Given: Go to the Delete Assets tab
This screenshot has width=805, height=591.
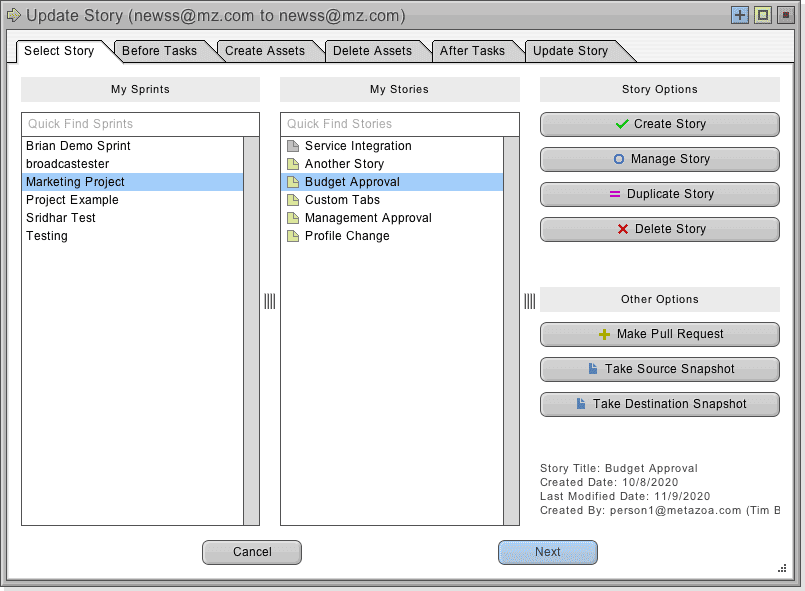Looking at the screenshot, I should click(372, 51).
